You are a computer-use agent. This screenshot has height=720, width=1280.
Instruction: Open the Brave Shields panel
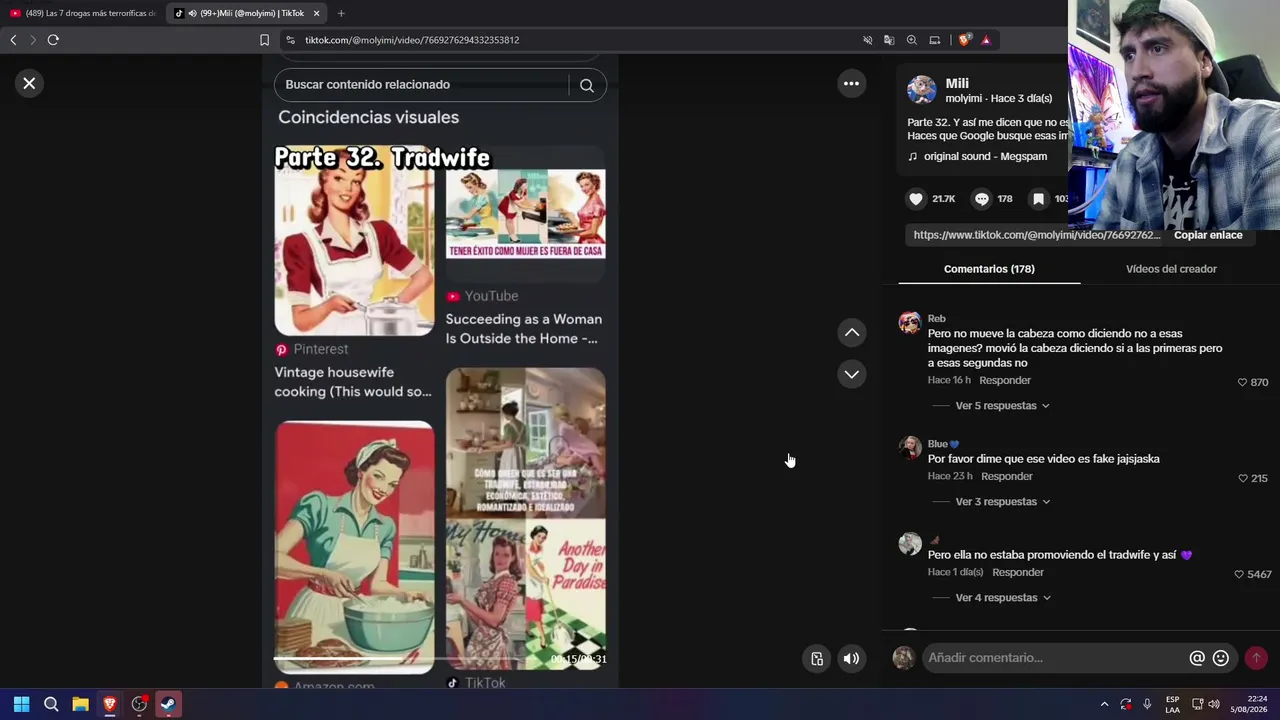pos(964,40)
